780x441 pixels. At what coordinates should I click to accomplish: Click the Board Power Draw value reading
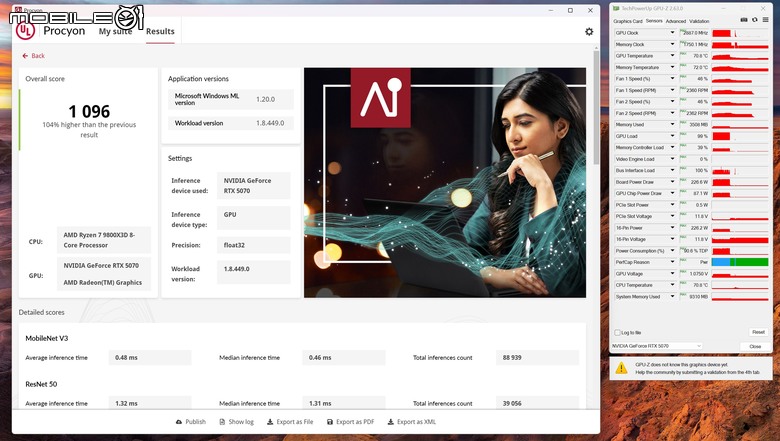pyautogui.click(x=694, y=182)
